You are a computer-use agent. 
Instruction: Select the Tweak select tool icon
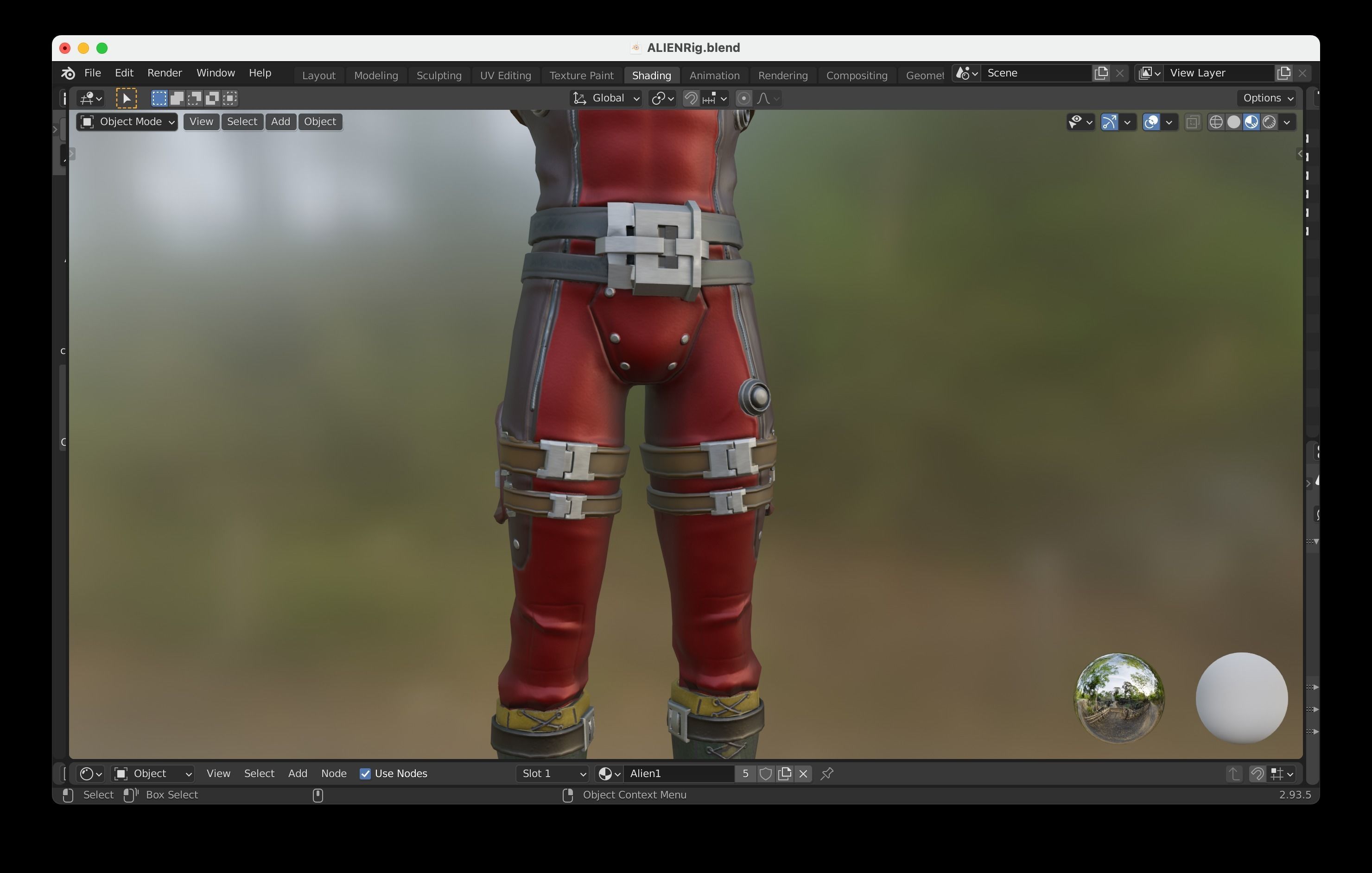[126, 99]
